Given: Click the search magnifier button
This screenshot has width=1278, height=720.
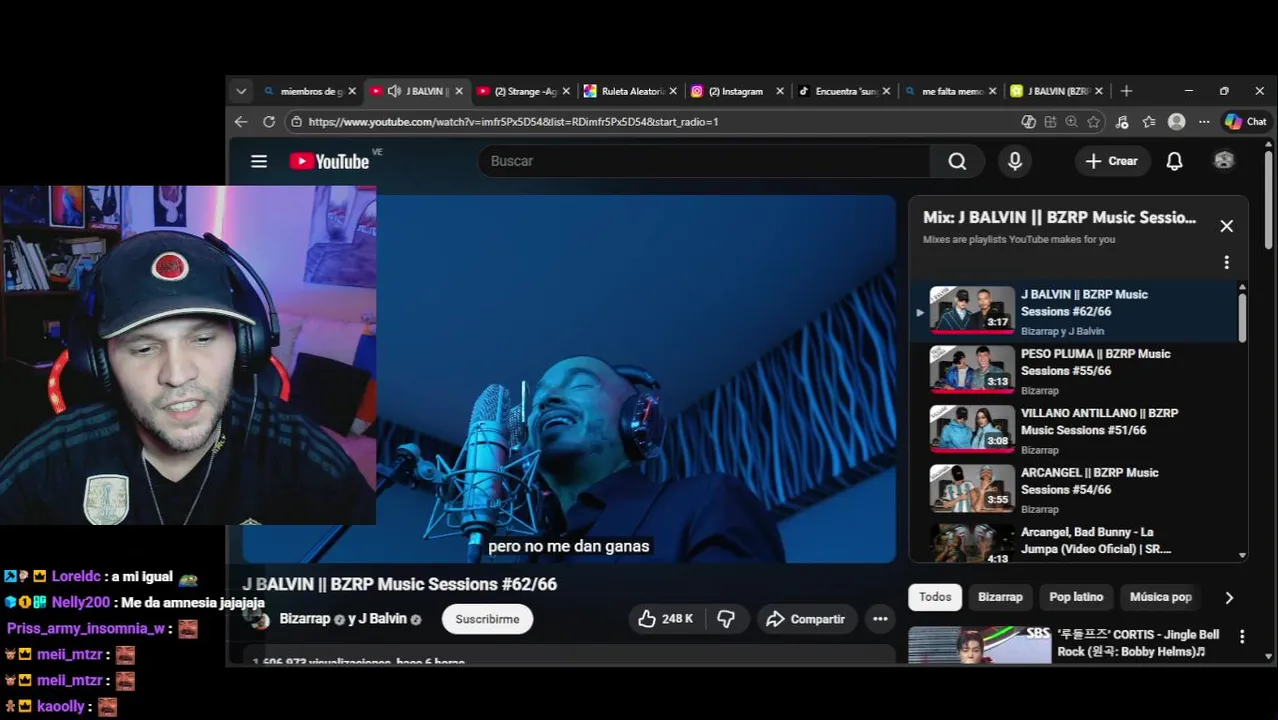Looking at the screenshot, I should click(957, 161).
